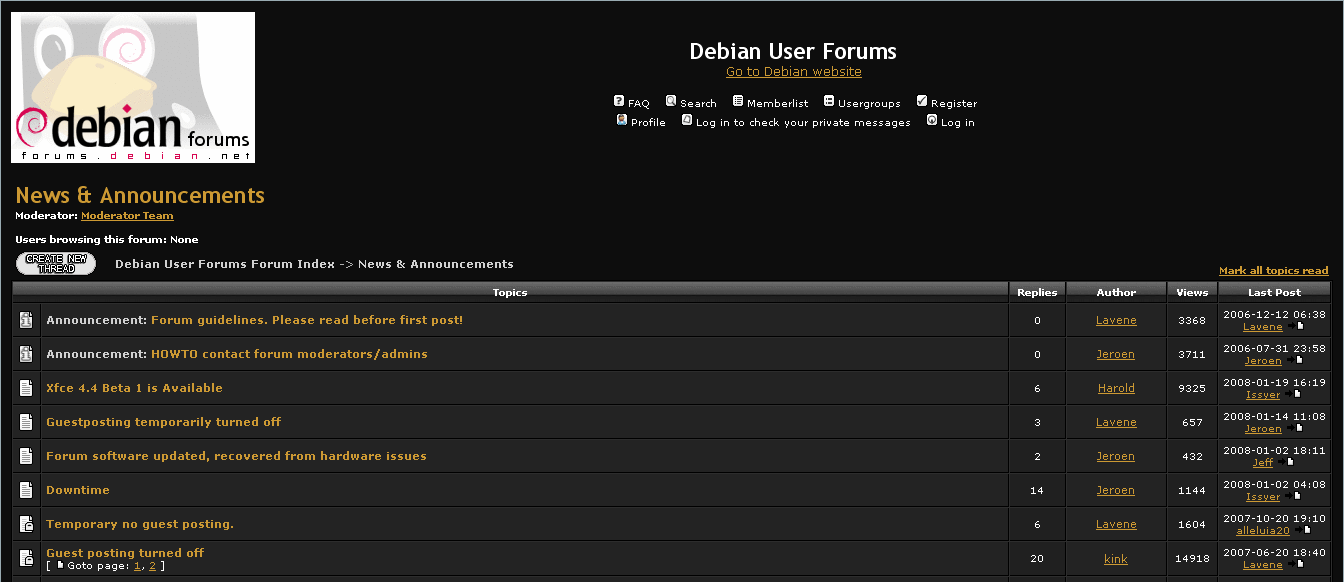1344x582 pixels.
Task: Open Debian User Forums Forum Index breadcrumb
Action: [225, 263]
